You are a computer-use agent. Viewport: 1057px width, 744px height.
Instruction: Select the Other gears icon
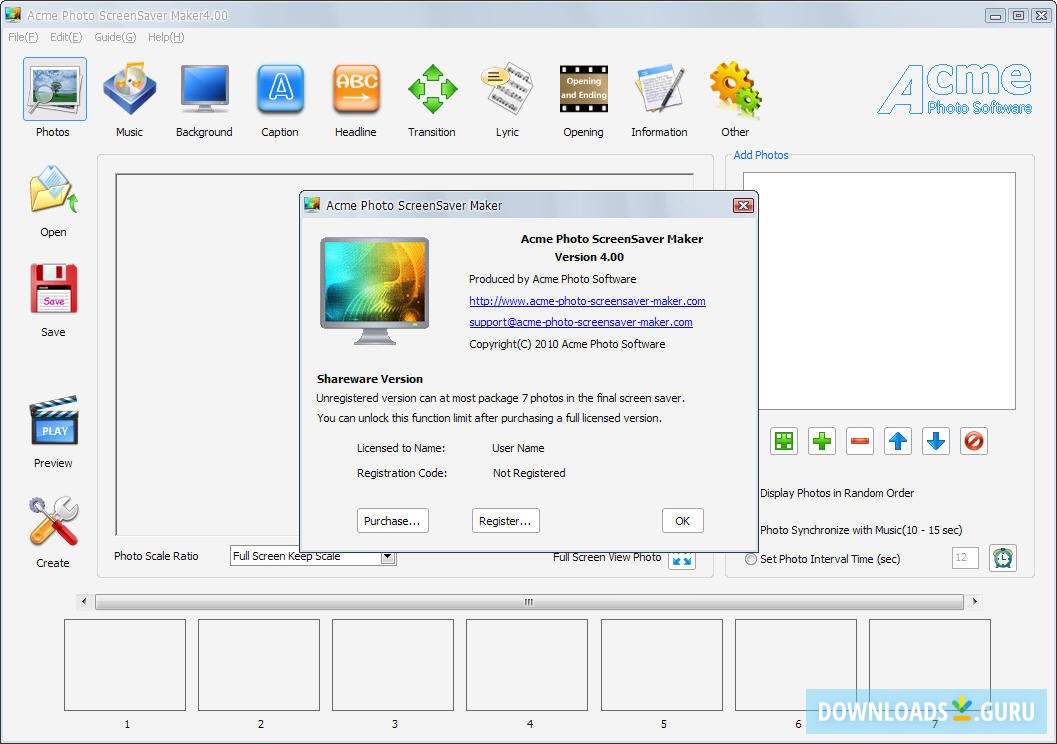(735, 89)
